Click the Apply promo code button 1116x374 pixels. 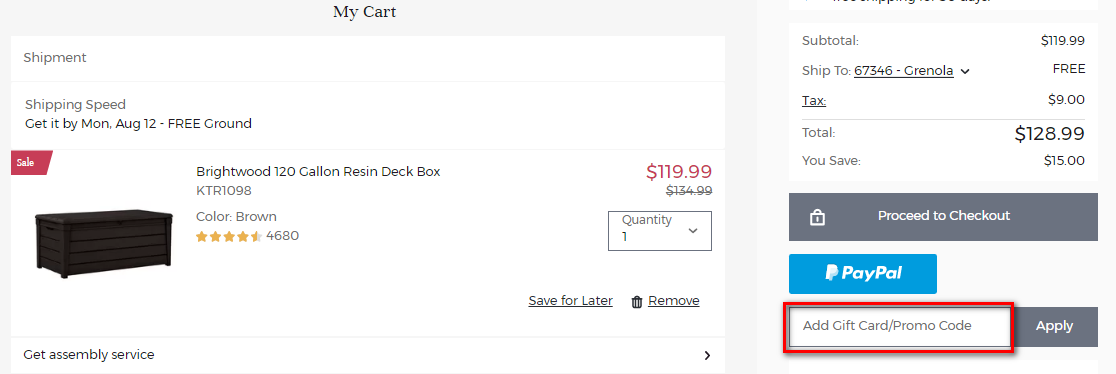(1054, 326)
